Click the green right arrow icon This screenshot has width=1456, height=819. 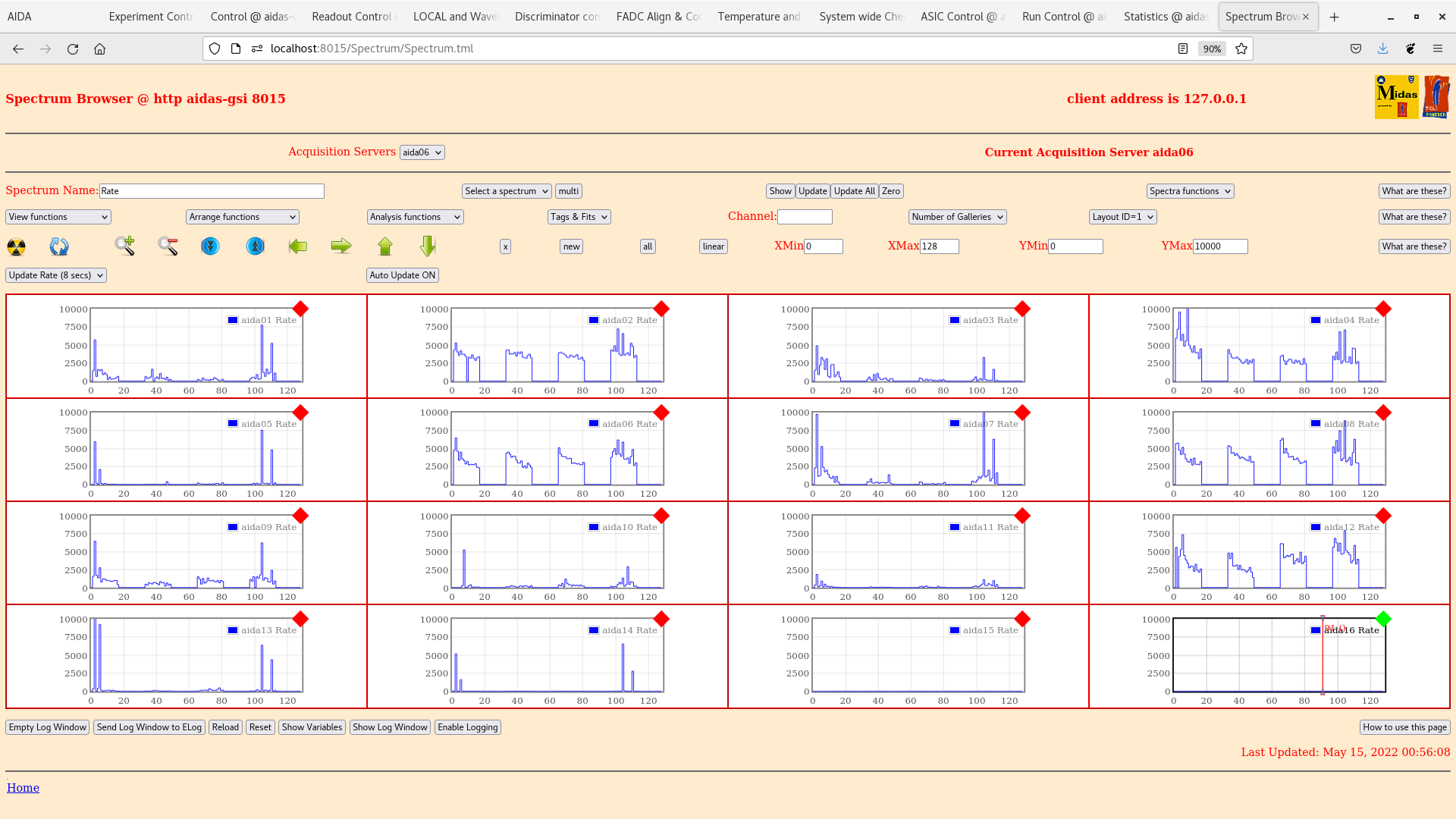[x=341, y=246]
